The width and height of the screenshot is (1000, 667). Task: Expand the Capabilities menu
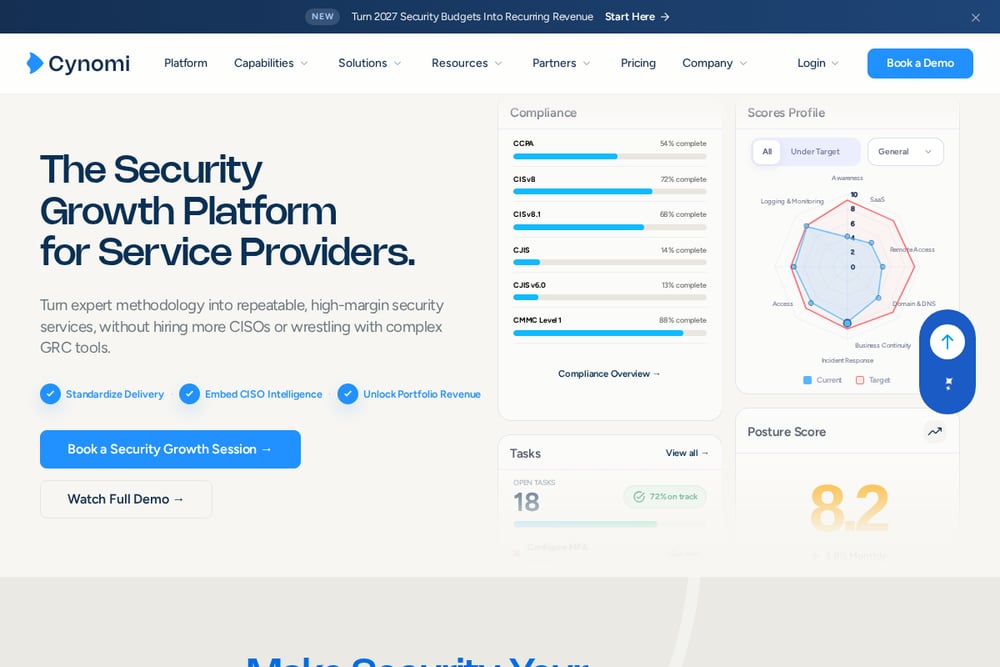click(271, 63)
